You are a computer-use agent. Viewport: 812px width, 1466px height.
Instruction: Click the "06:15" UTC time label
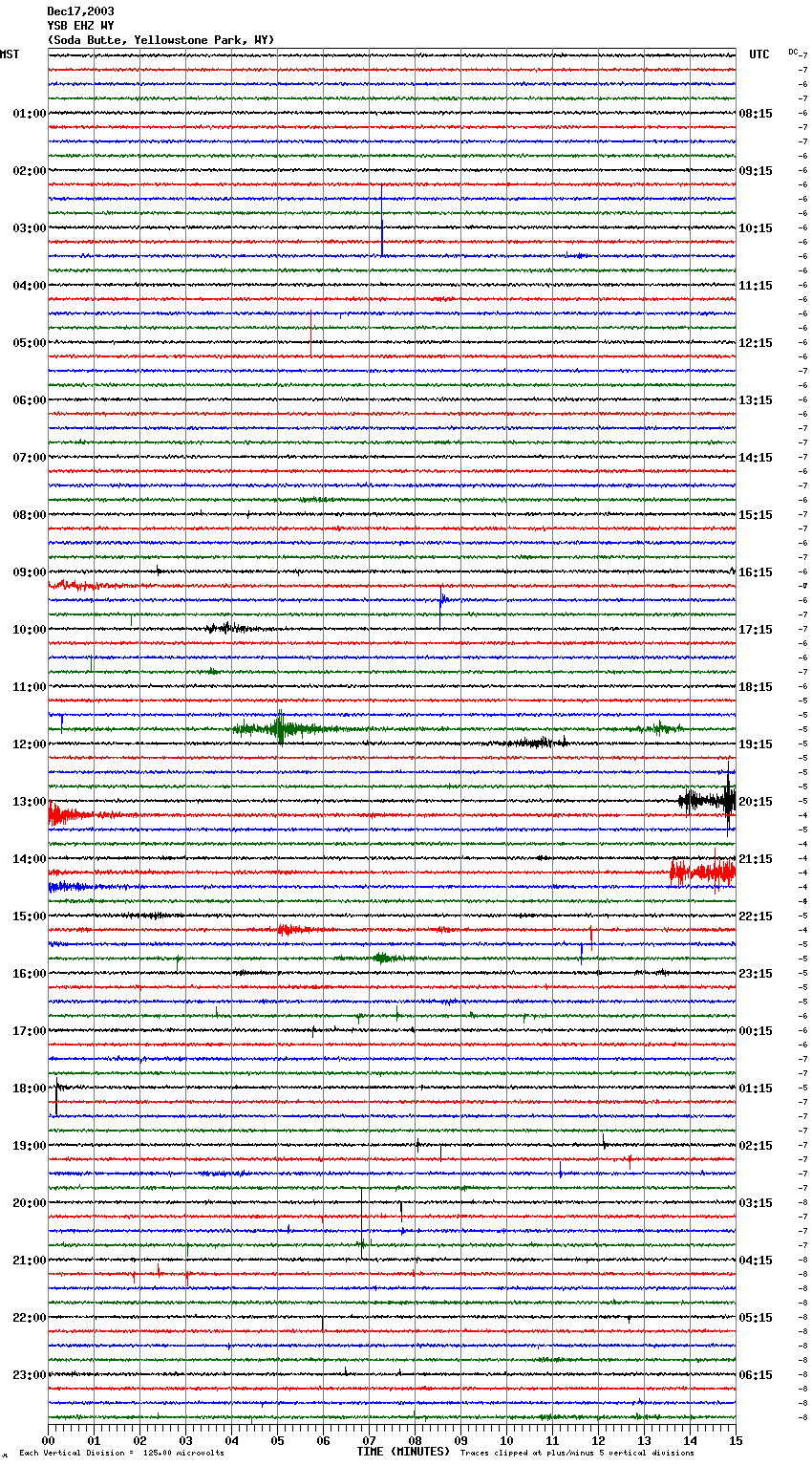click(756, 1375)
